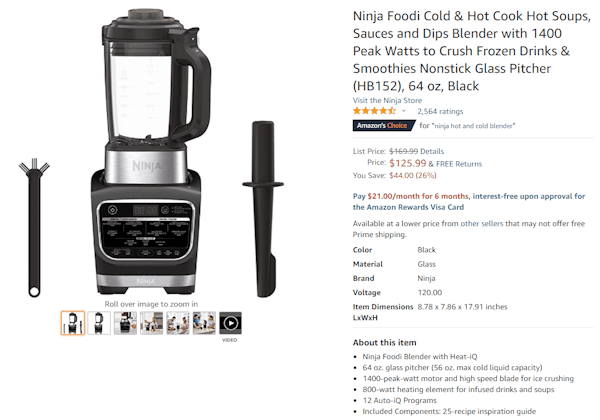Select the second thumbnail showing blender alone
600x420 pixels.
coord(99,323)
